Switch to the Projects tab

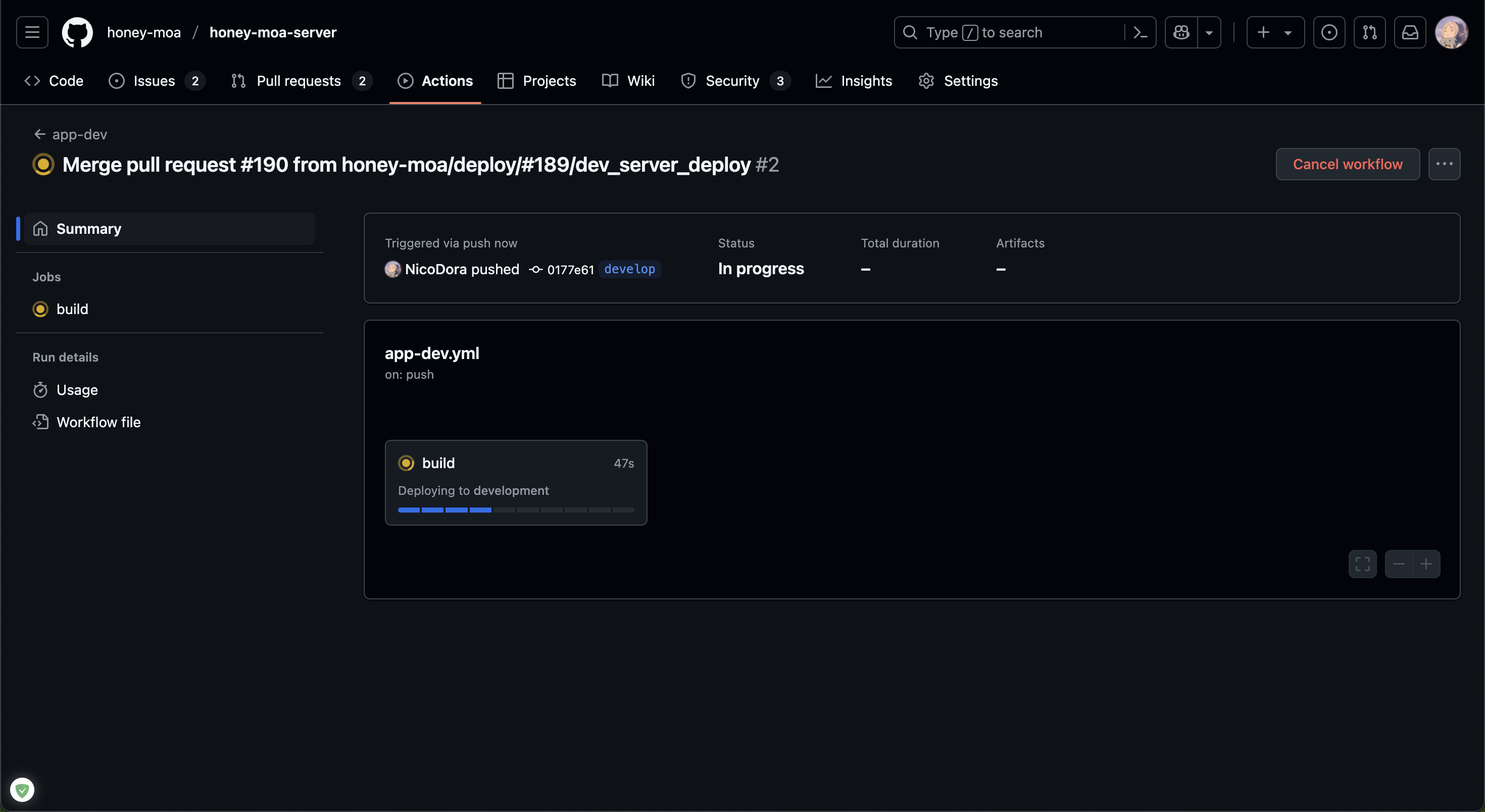pos(537,81)
